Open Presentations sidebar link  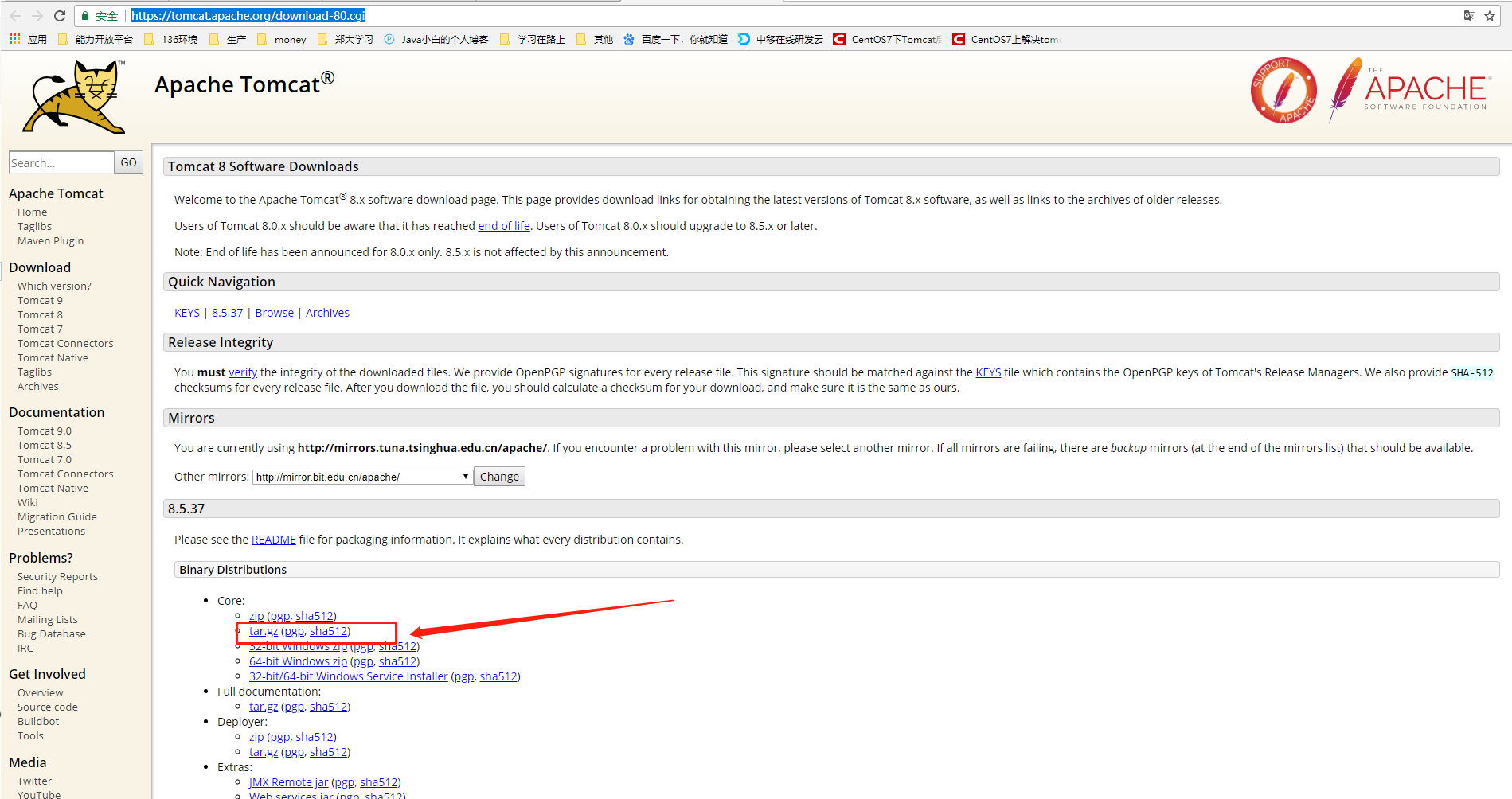(x=51, y=531)
